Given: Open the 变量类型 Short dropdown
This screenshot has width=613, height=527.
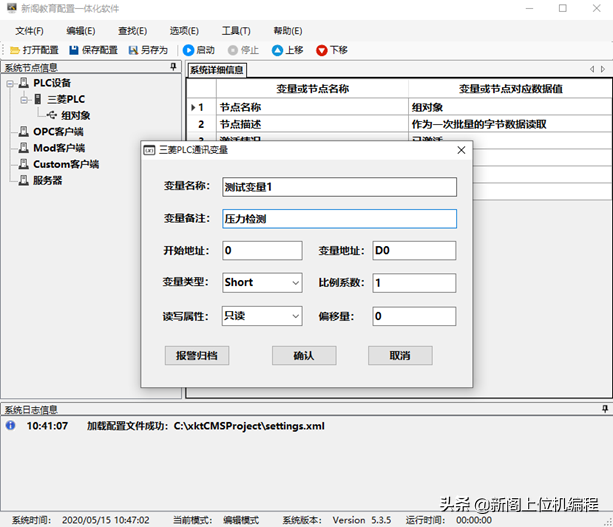Looking at the screenshot, I should click(x=296, y=283).
